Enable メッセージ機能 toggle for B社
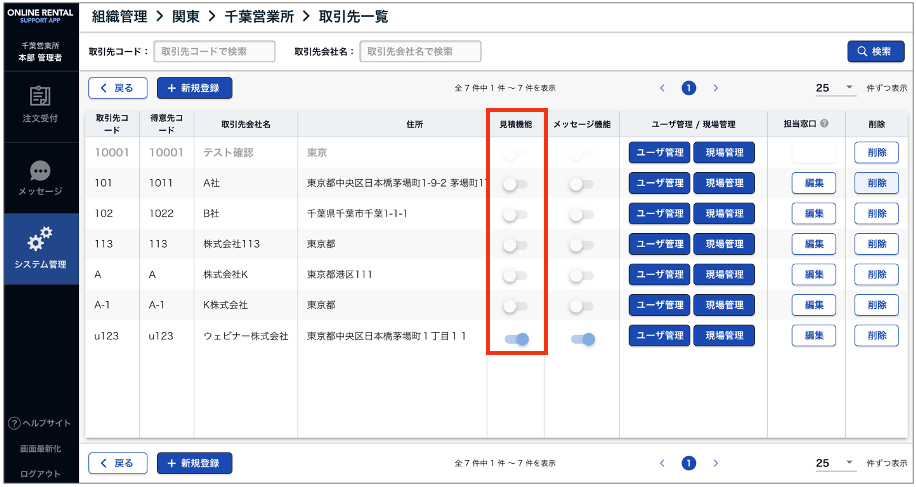Screen dimensions: 916x487 click(581, 215)
